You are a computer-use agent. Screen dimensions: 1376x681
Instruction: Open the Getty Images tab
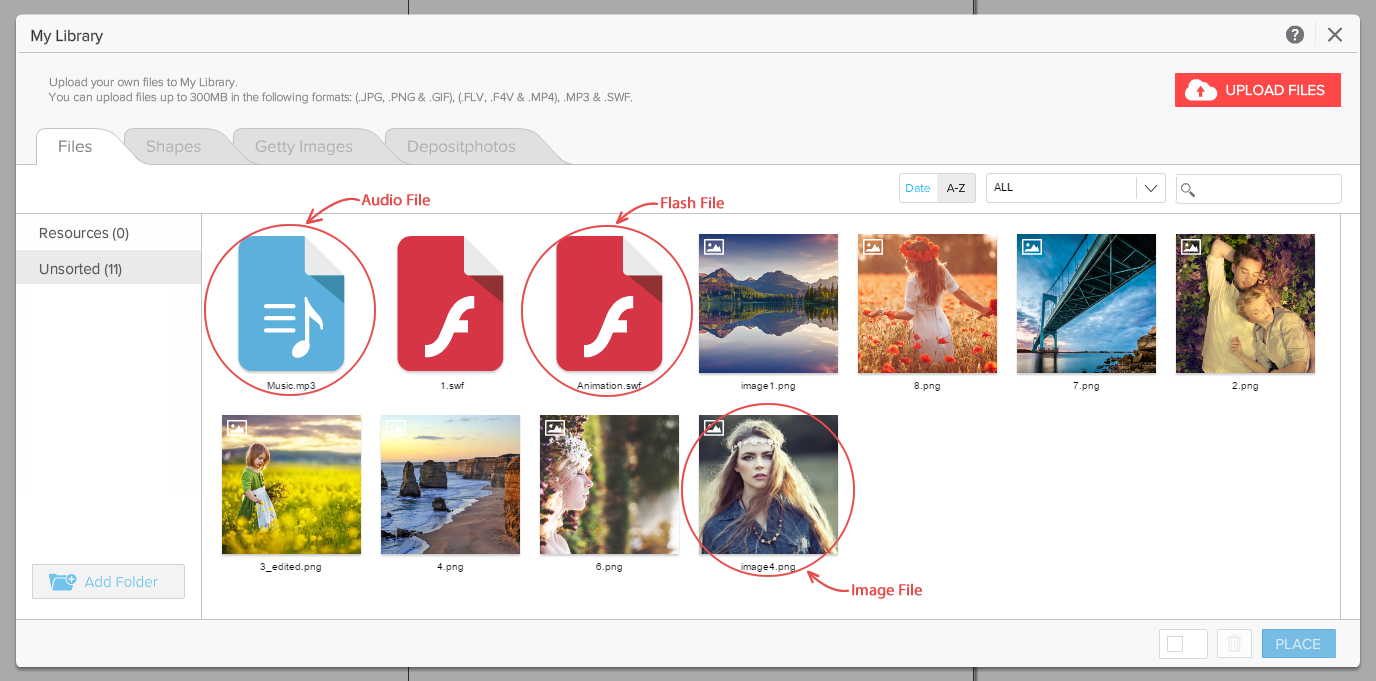(303, 147)
